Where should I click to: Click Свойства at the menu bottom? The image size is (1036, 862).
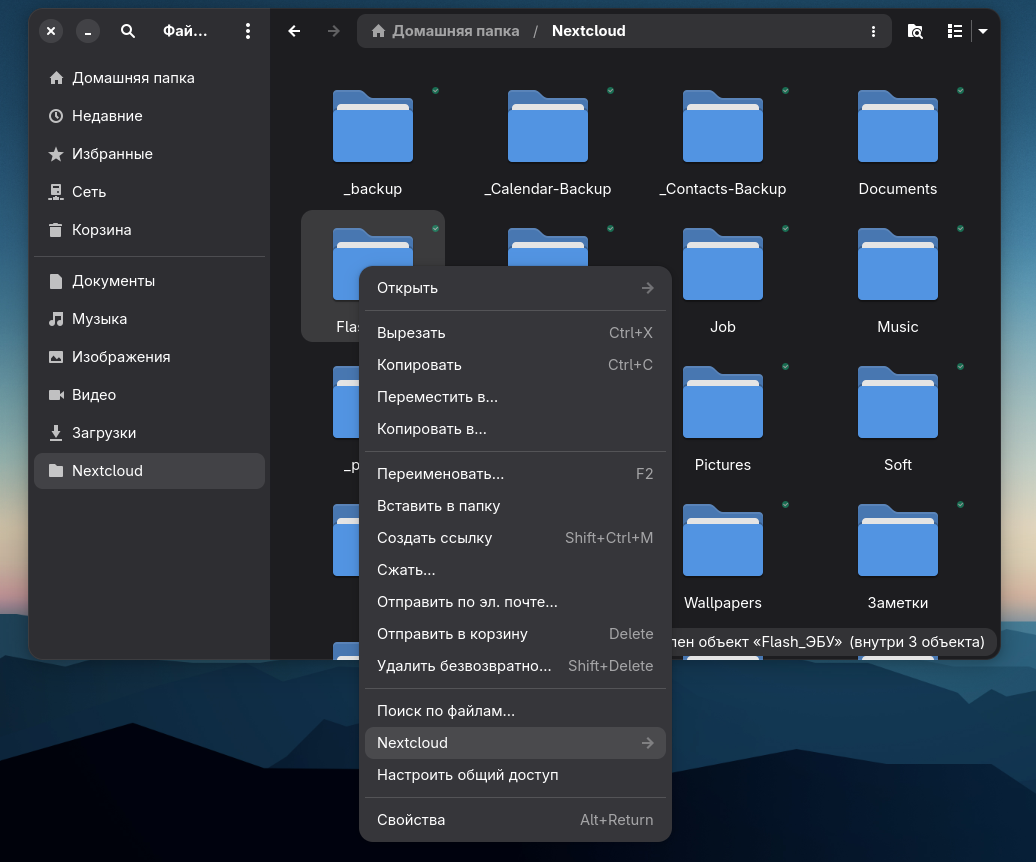click(x=411, y=820)
